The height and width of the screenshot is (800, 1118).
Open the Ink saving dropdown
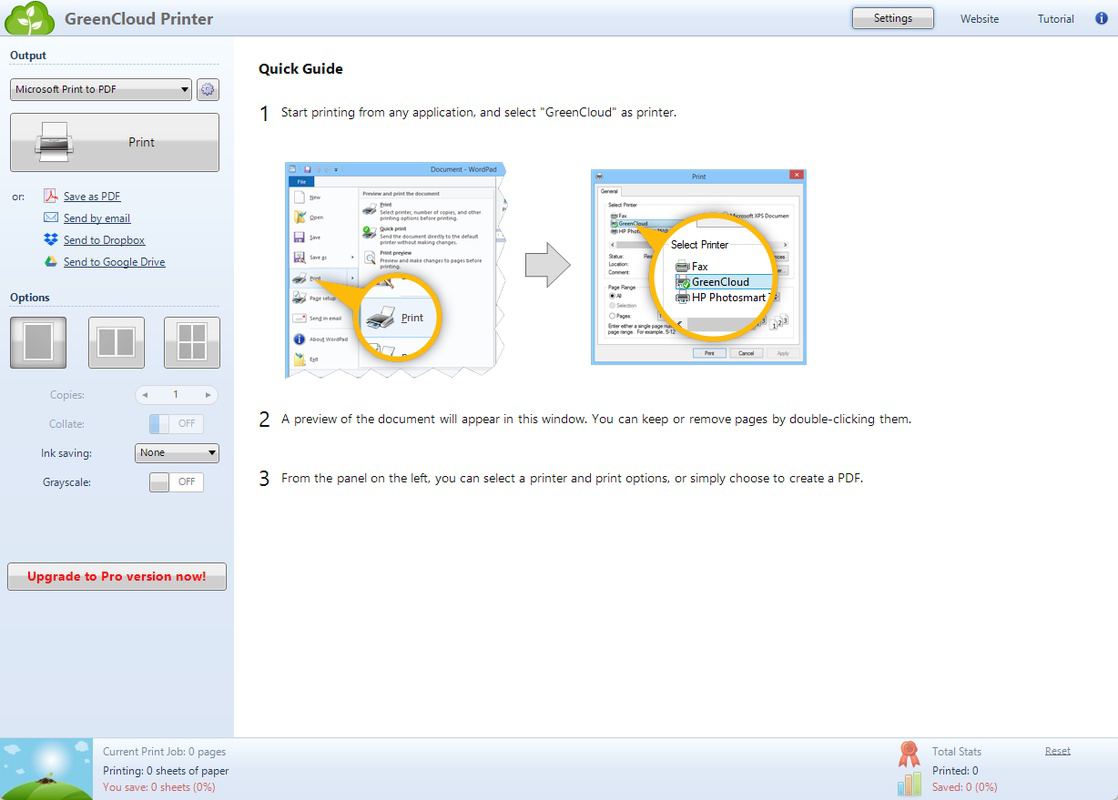pyautogui.click(x=177, y=453)
